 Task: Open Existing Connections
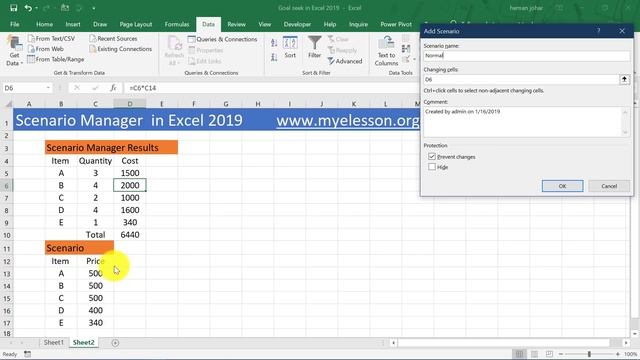pyautogui.click(x=121, y=49)
